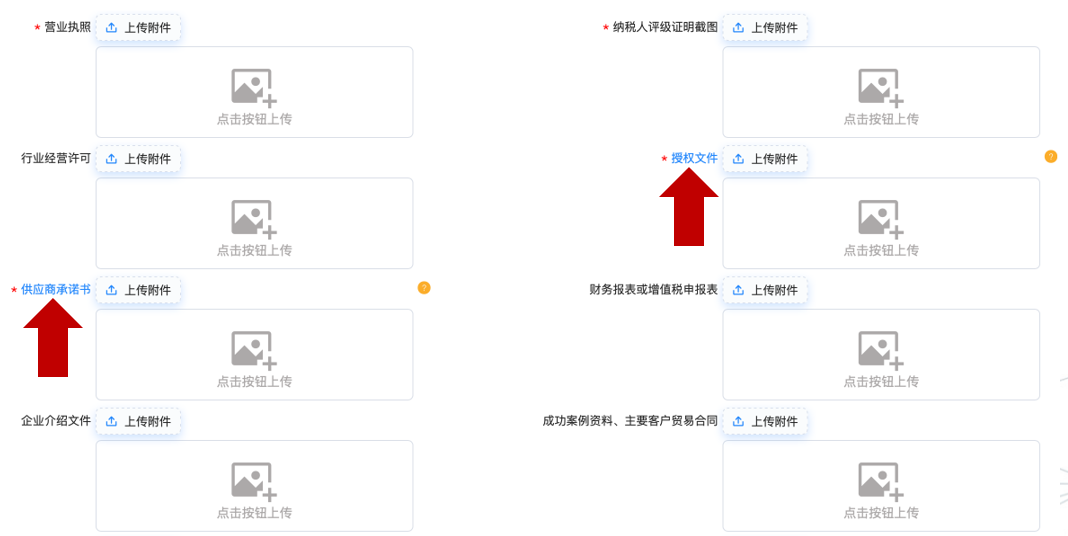
Task: Upload attachment for 行业经营许可
Action: coord(138,159)
